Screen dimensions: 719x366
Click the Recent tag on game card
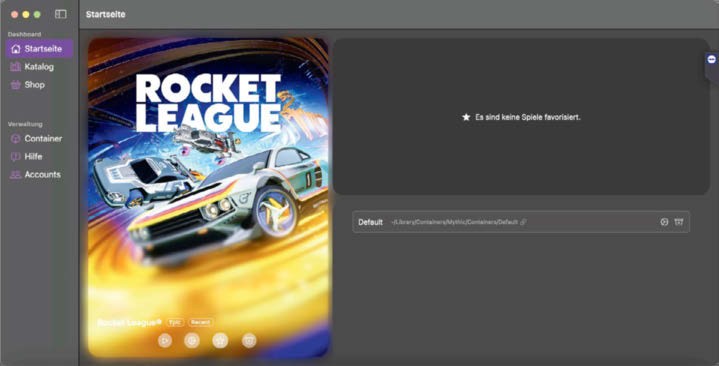[200, 322]
